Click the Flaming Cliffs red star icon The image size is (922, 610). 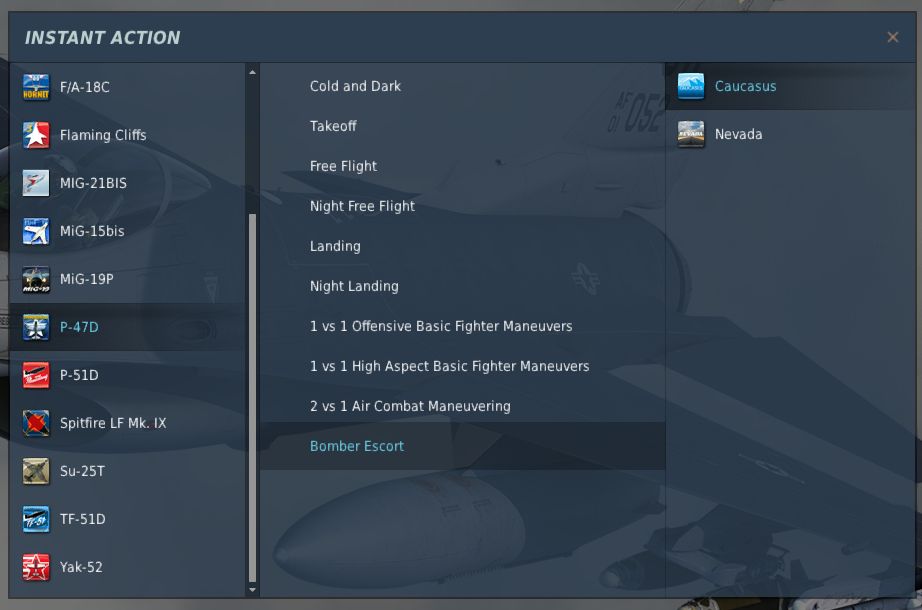point(36,135)
